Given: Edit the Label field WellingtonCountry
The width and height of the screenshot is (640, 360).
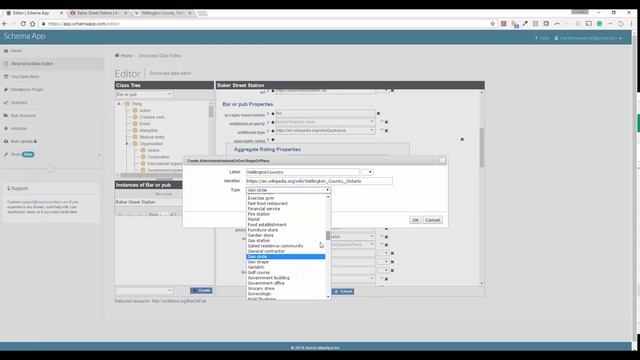Looking at the screenshot, I should click(x=302, y=172).
